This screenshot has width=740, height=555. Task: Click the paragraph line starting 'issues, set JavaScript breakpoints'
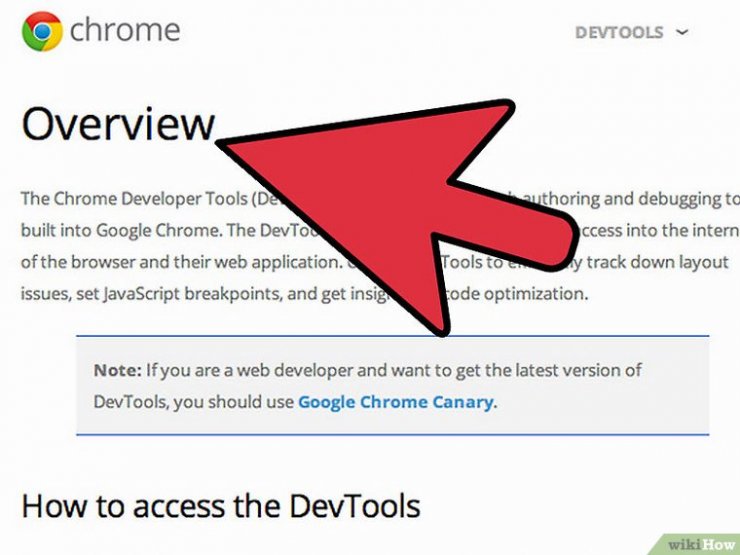click(304, 294)
